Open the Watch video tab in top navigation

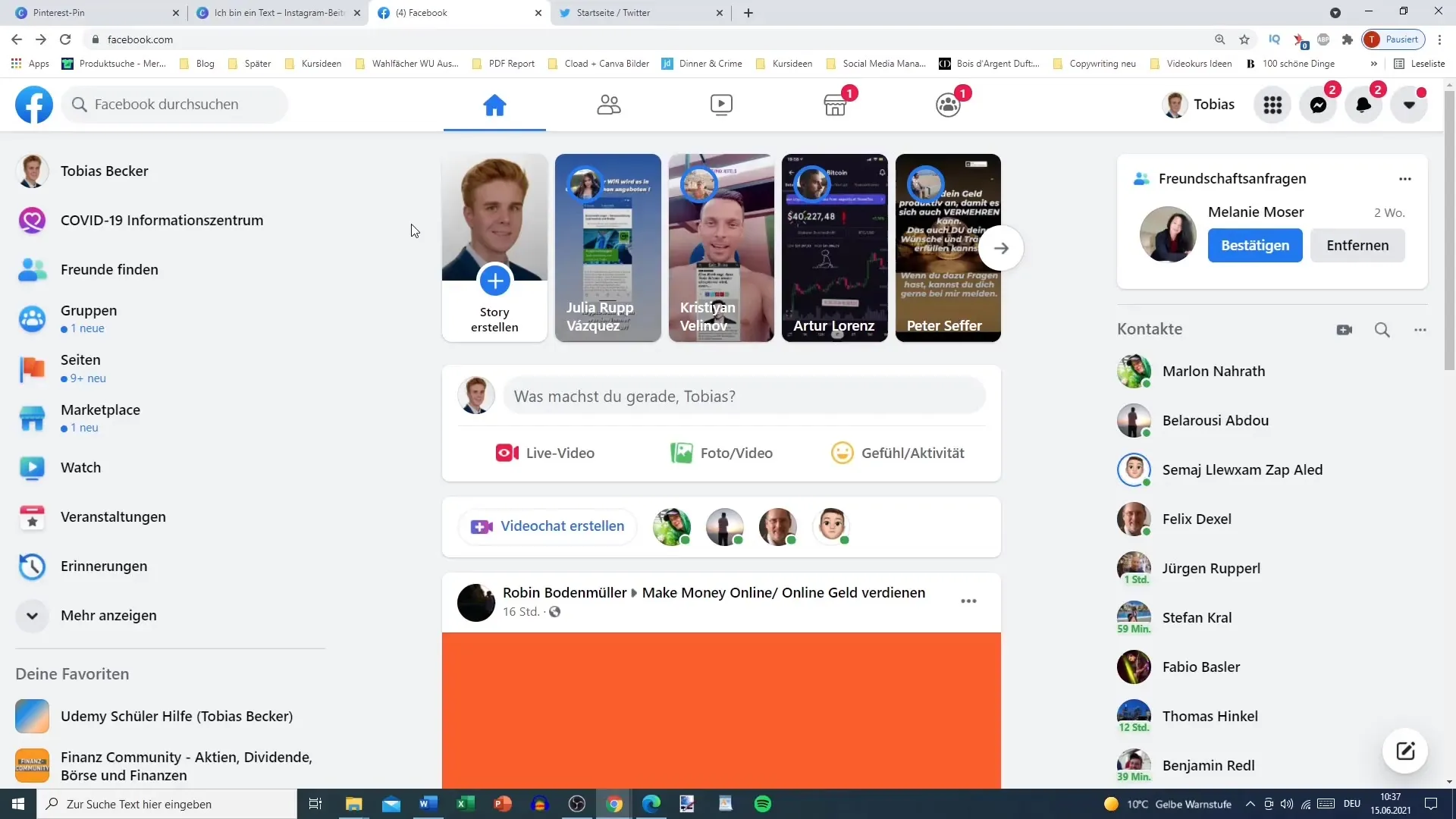721,105
